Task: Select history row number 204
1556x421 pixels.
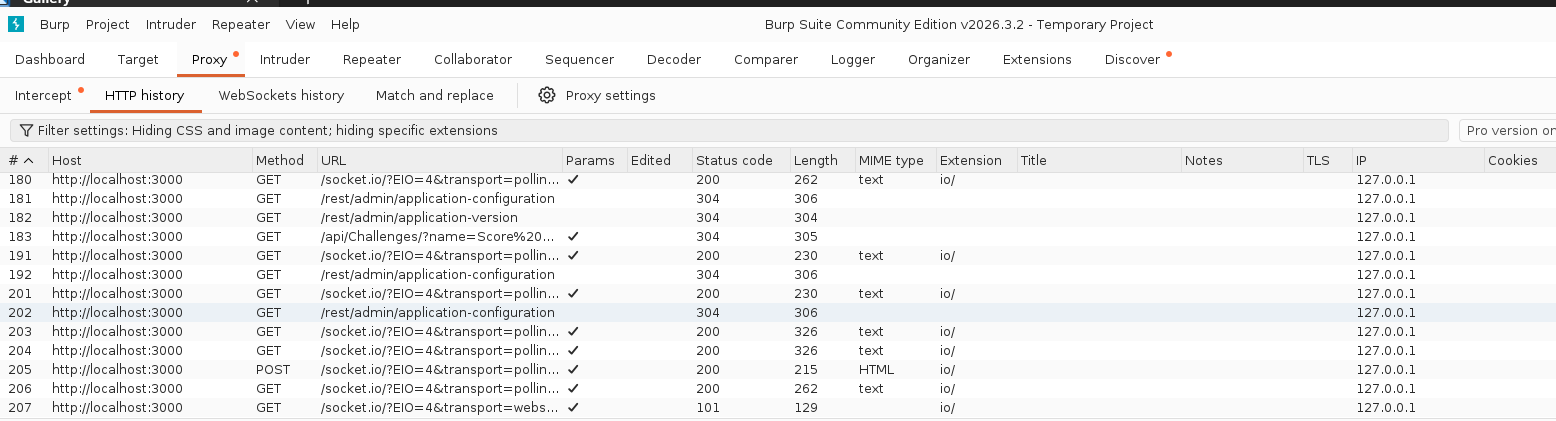Action: 778,351
